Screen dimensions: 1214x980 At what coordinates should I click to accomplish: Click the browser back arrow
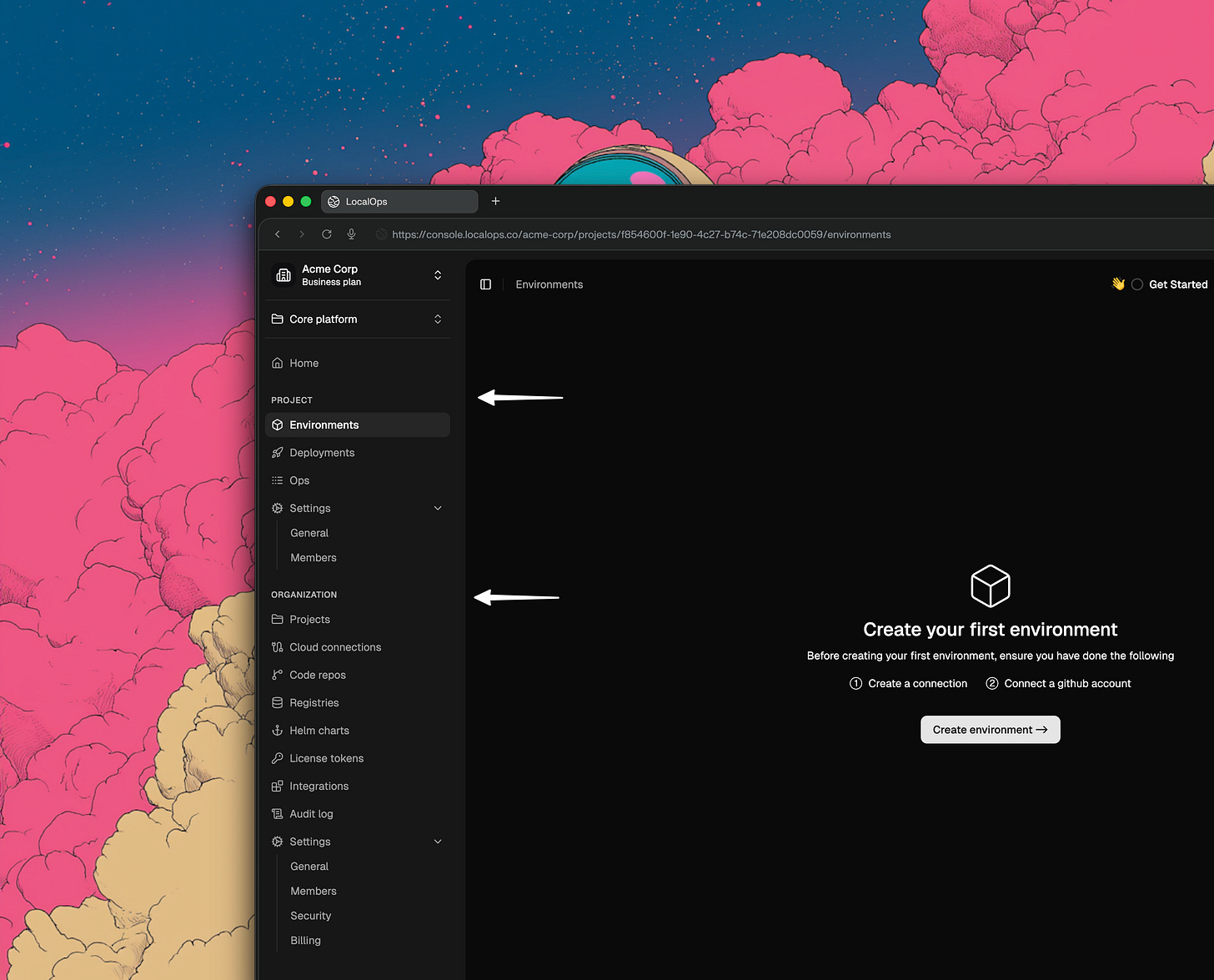coord(278,234)
